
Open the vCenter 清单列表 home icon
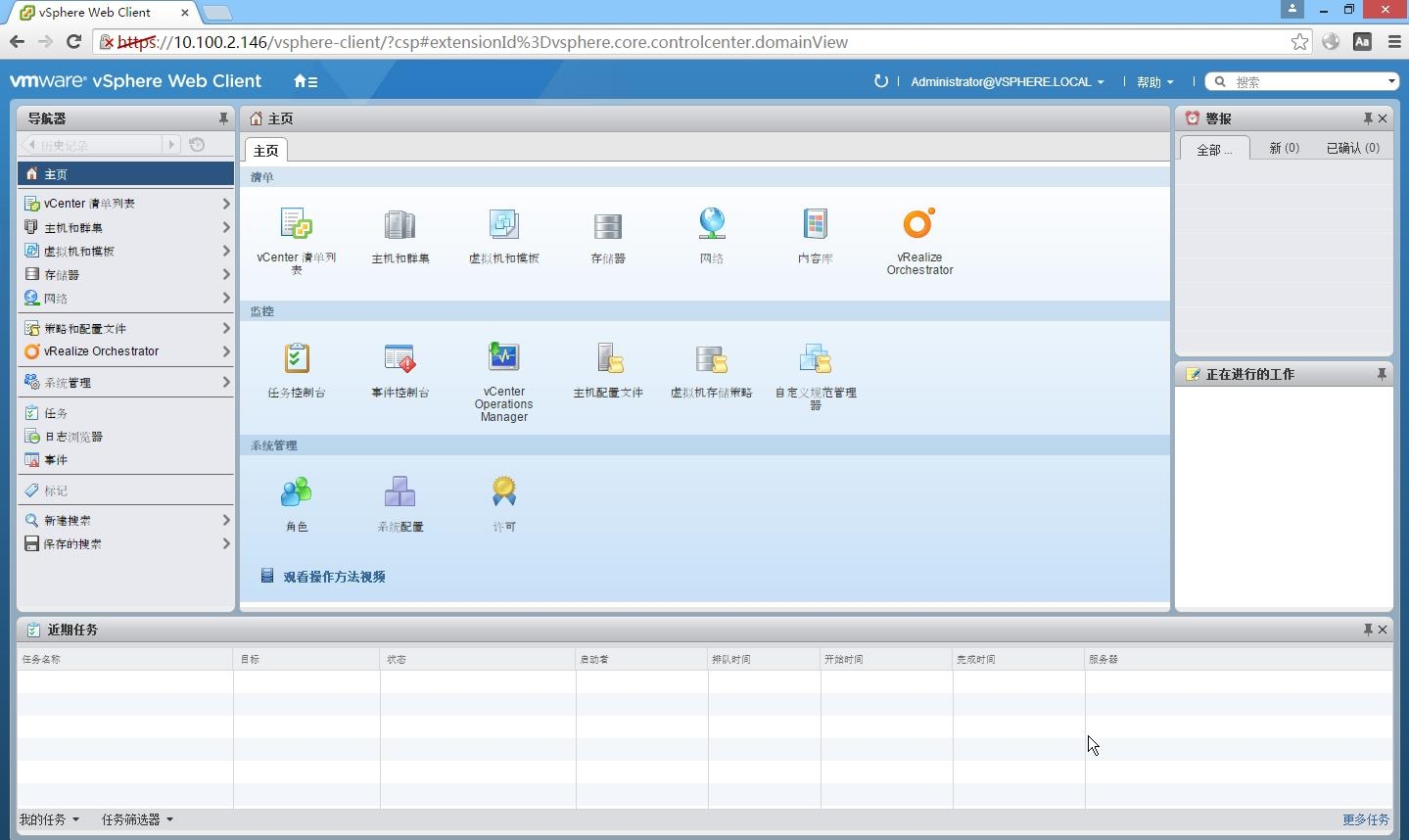pos(297,224)
